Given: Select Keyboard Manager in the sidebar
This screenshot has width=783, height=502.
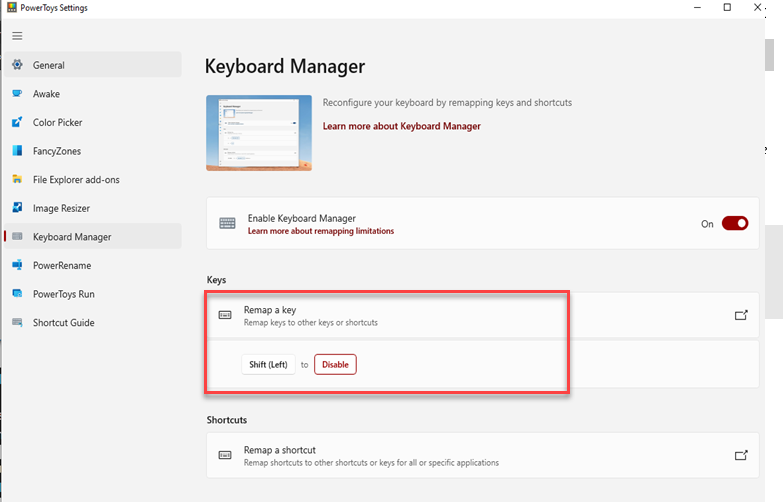Looking at the screenshot, I should pos(72,237).
